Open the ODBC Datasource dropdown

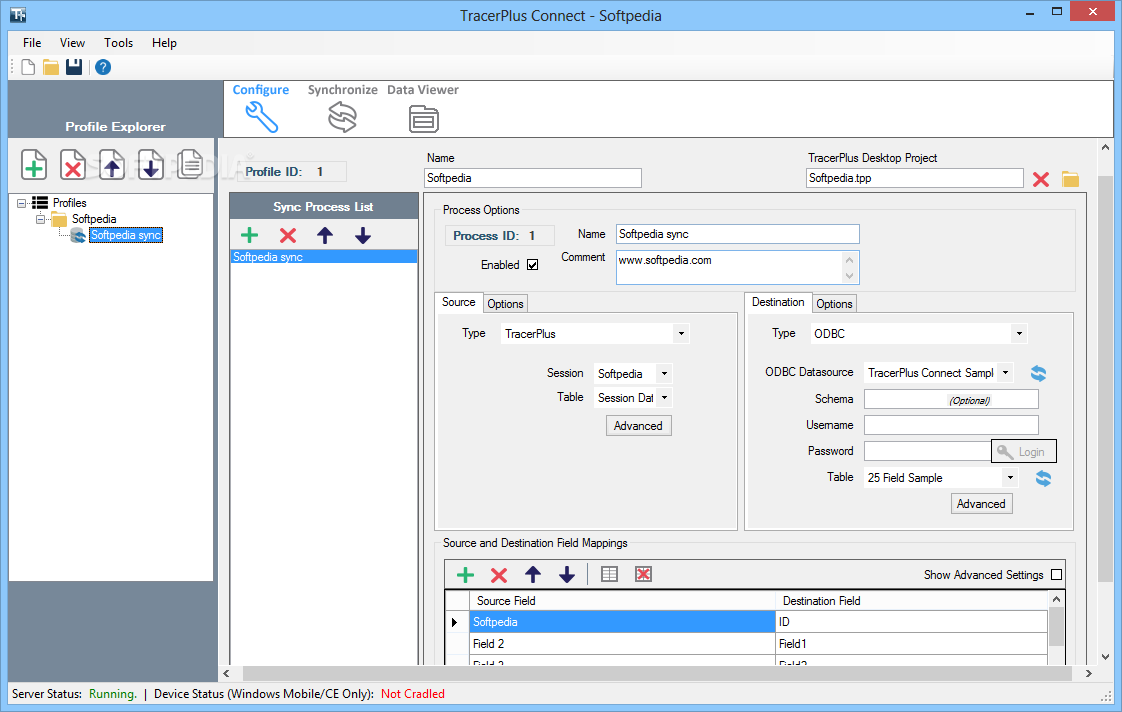coord(1005,373)
